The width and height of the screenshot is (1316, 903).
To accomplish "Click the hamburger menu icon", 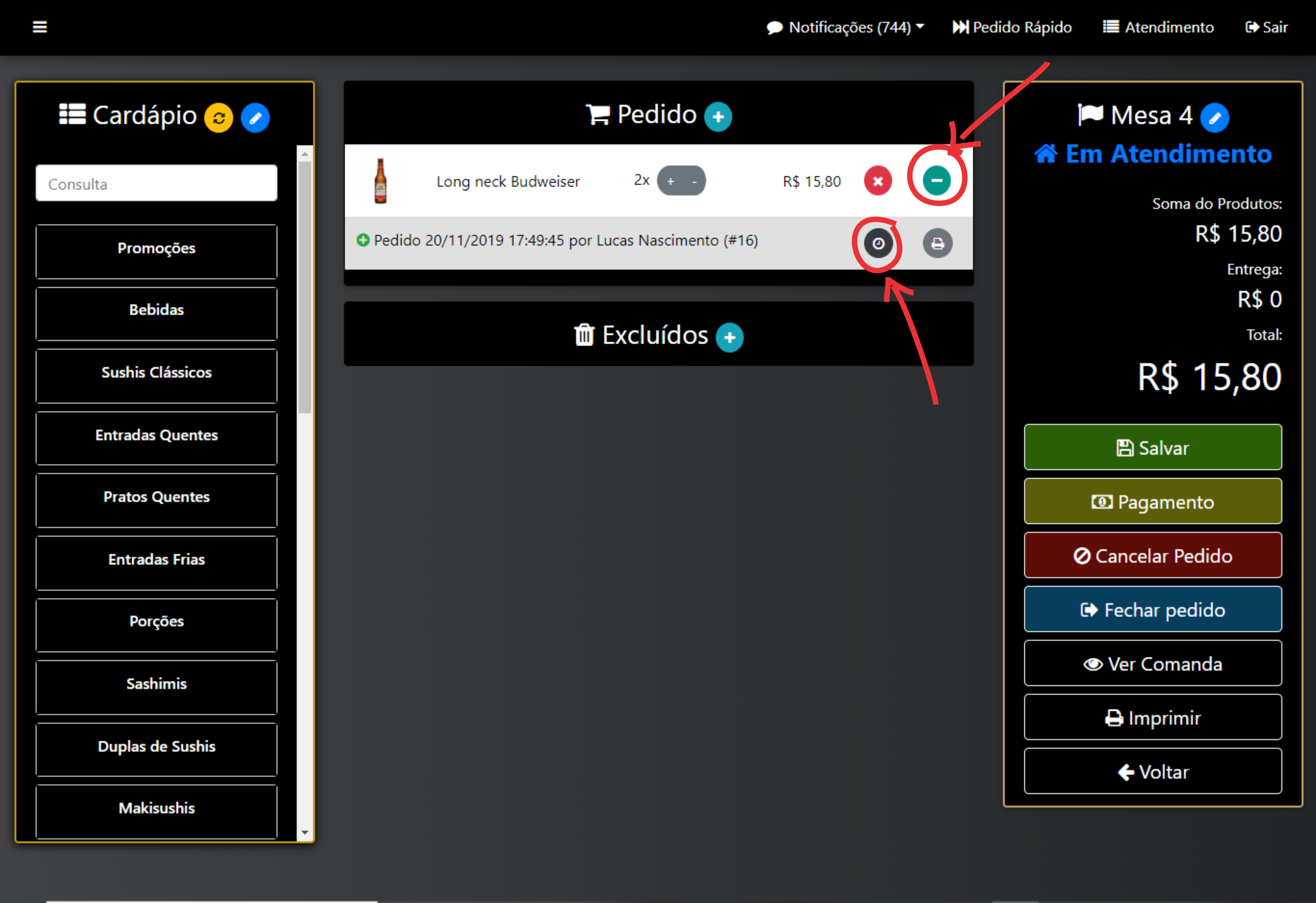I will 40,27.
